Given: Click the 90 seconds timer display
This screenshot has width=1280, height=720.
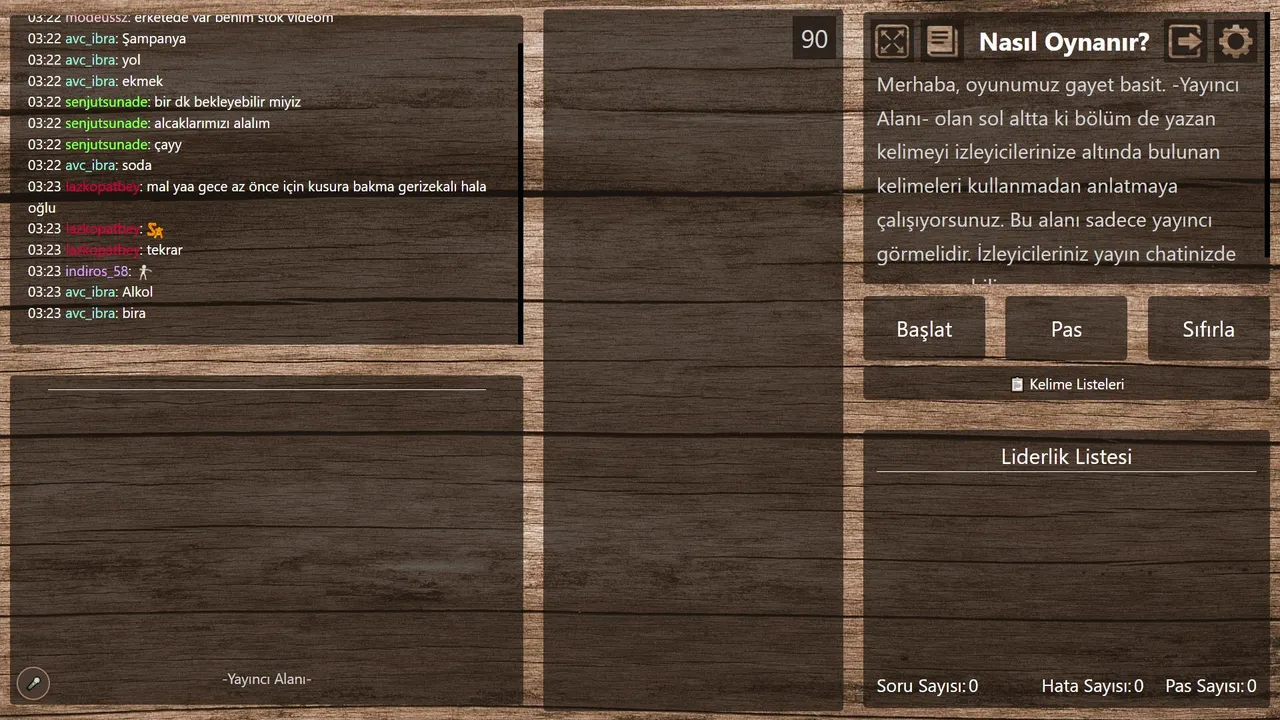Looking at the screenshot, I should click(x=815, y=39).
